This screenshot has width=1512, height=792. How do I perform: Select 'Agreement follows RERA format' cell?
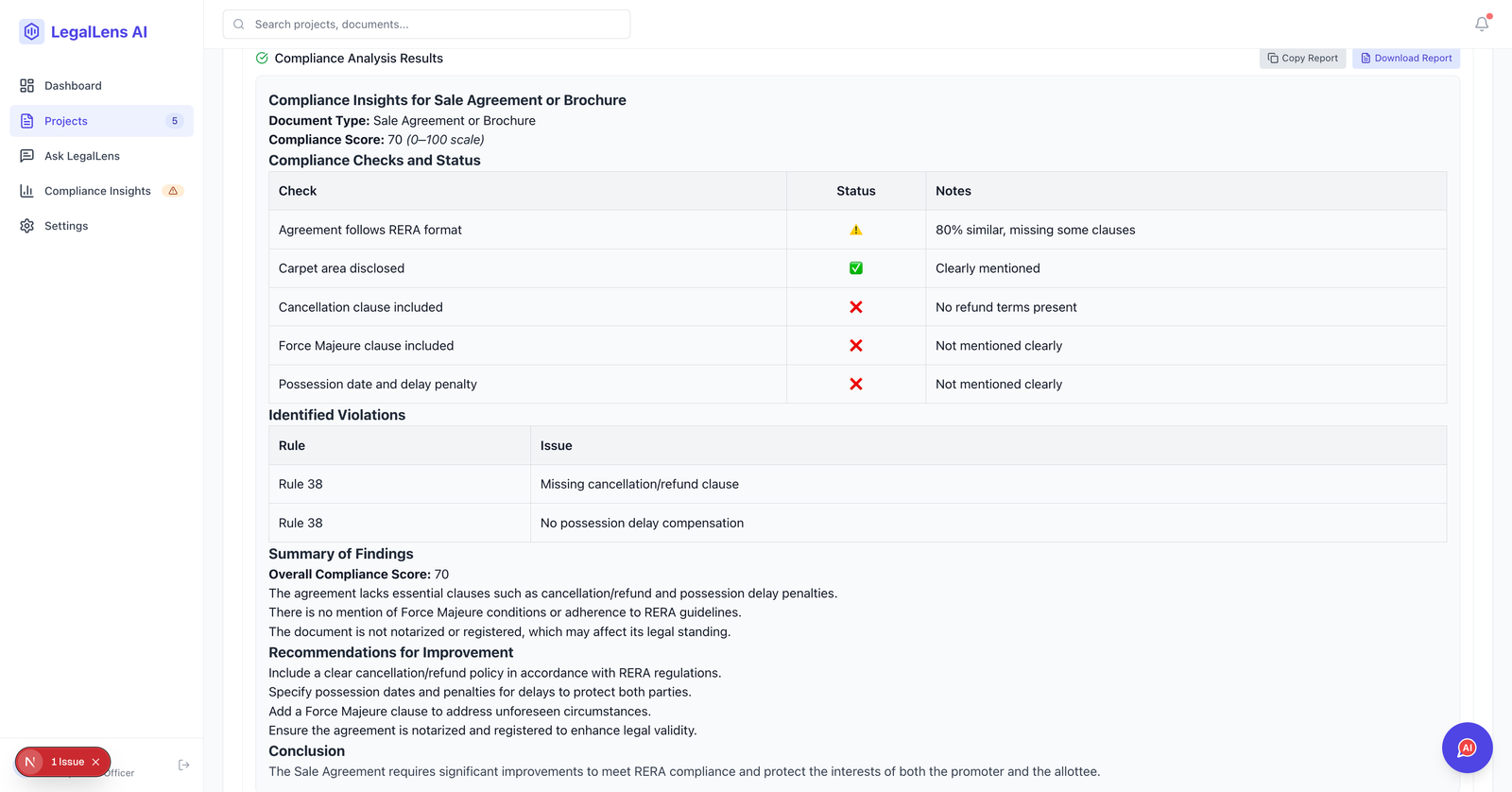[x=527, y=230]
